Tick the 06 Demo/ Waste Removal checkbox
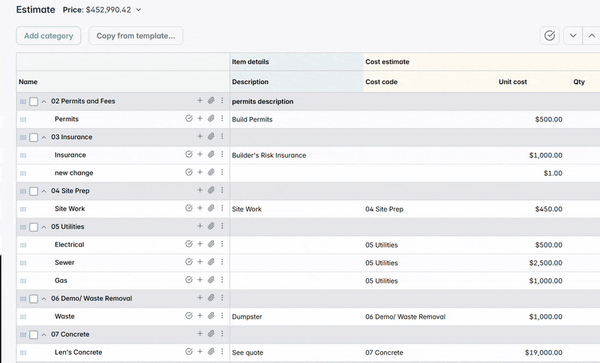Image resolution: width=600 pixels, height=363 pixels. pos(34,299)
